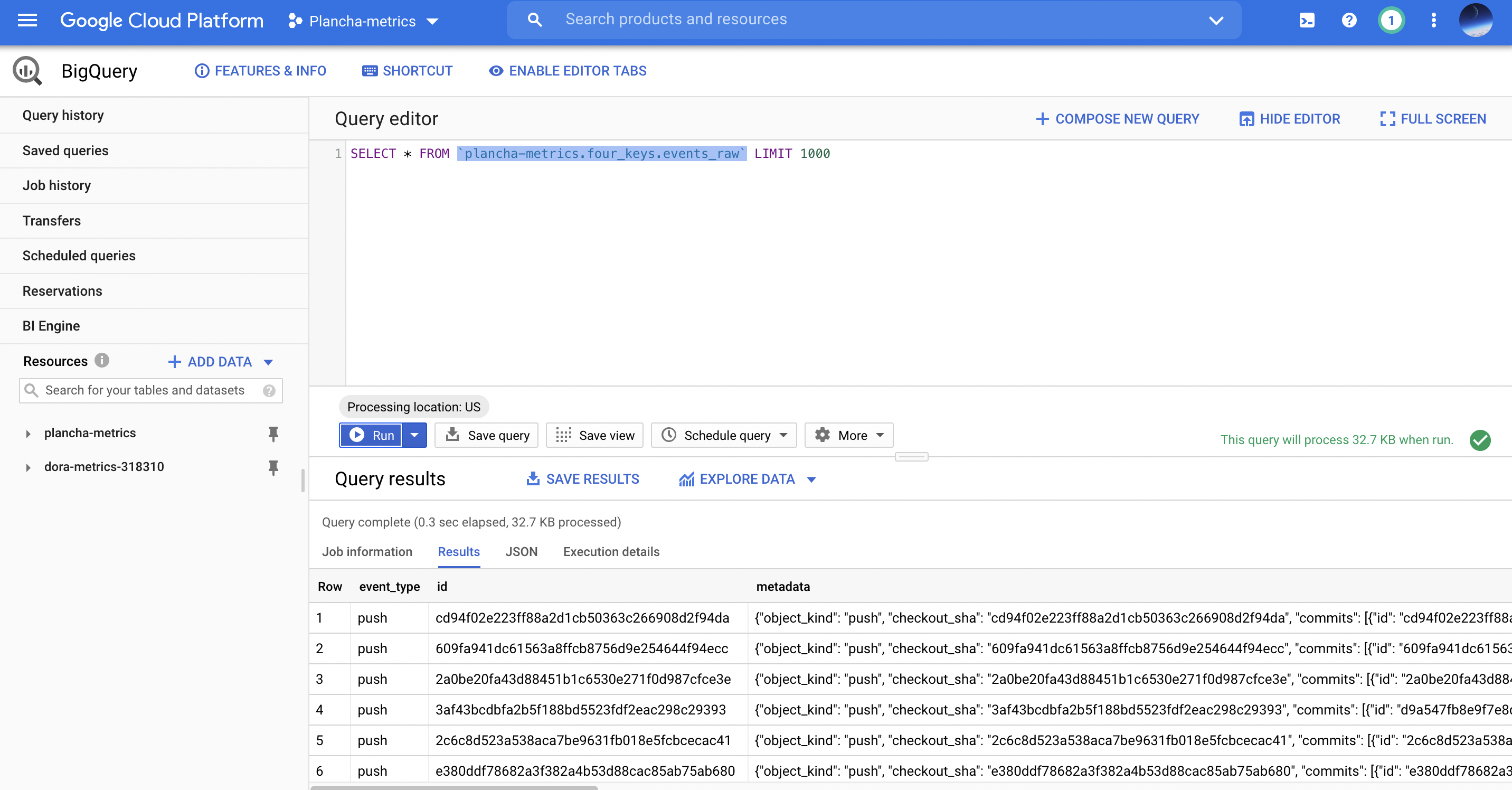The image size is (1512, 790).
Task: Click the tables and datasets search field
Action: 145,390
